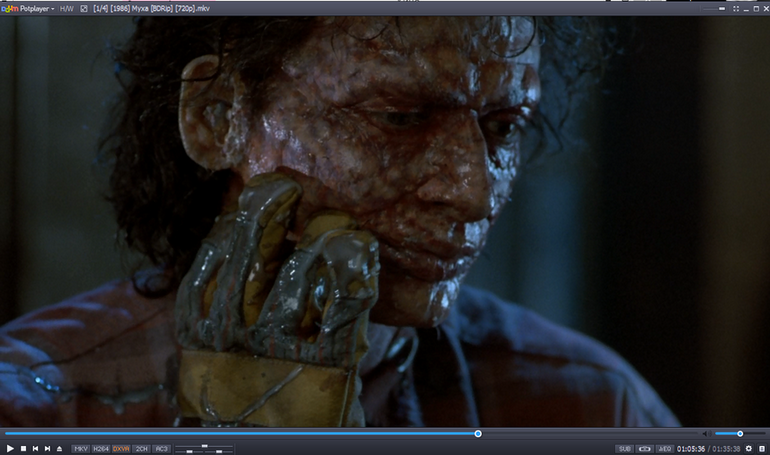
Task: Click the file title text in title bar
Action: click(x=151, y=9)
